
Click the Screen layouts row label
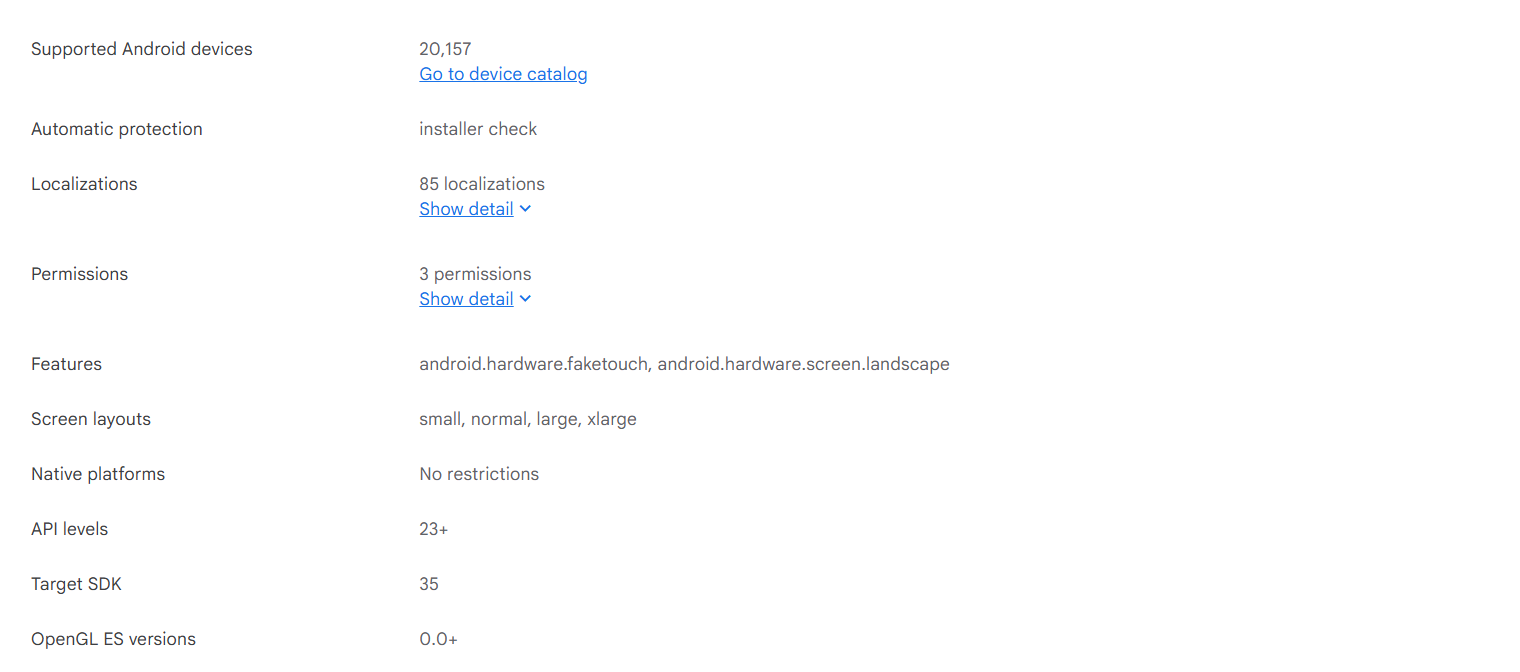(91, 419)
